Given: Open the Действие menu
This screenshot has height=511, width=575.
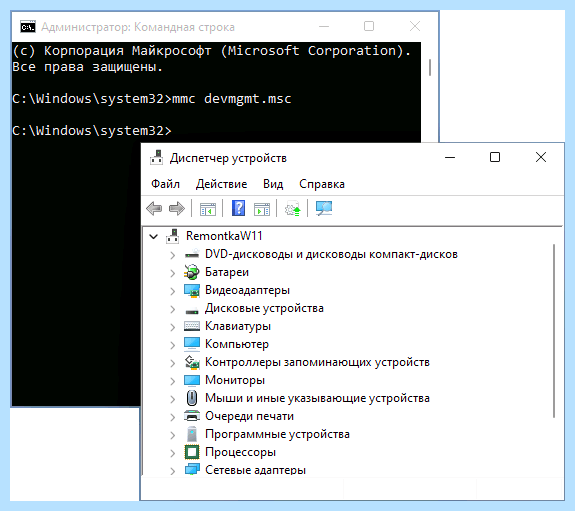Looking at the screenshot, I should pyautogui.click(x=221, y=184).
